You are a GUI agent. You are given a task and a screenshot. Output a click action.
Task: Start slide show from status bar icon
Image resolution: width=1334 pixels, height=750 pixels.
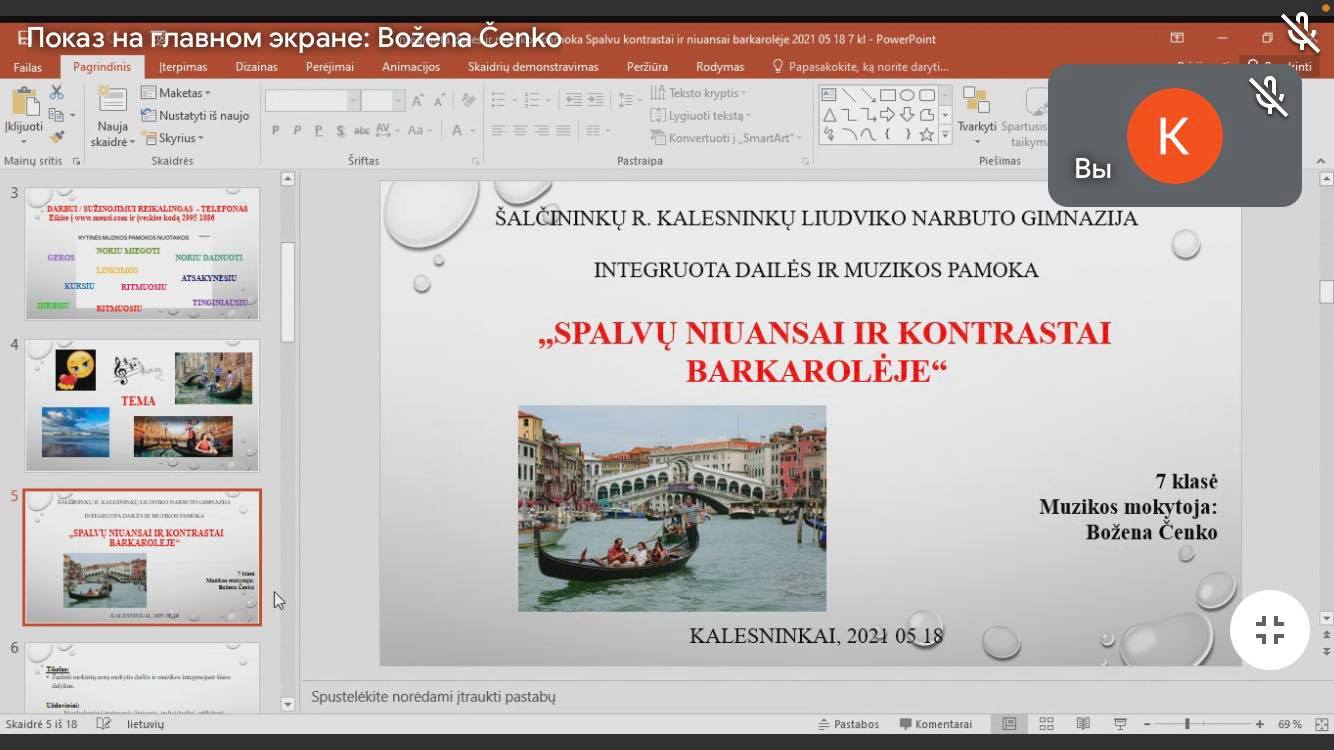[1121, 724]
